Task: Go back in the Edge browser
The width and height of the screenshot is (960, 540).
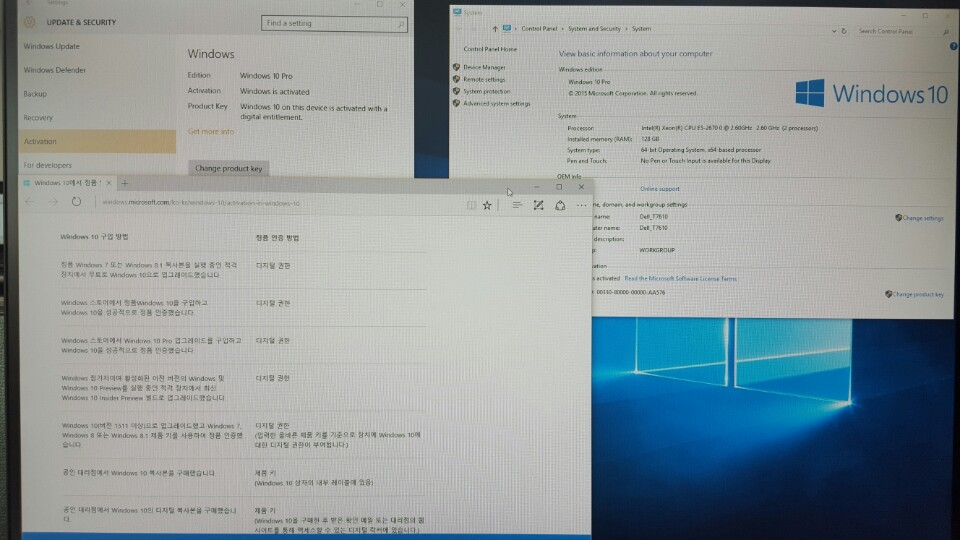Action: pyautogui.click(x=29, y=202)
